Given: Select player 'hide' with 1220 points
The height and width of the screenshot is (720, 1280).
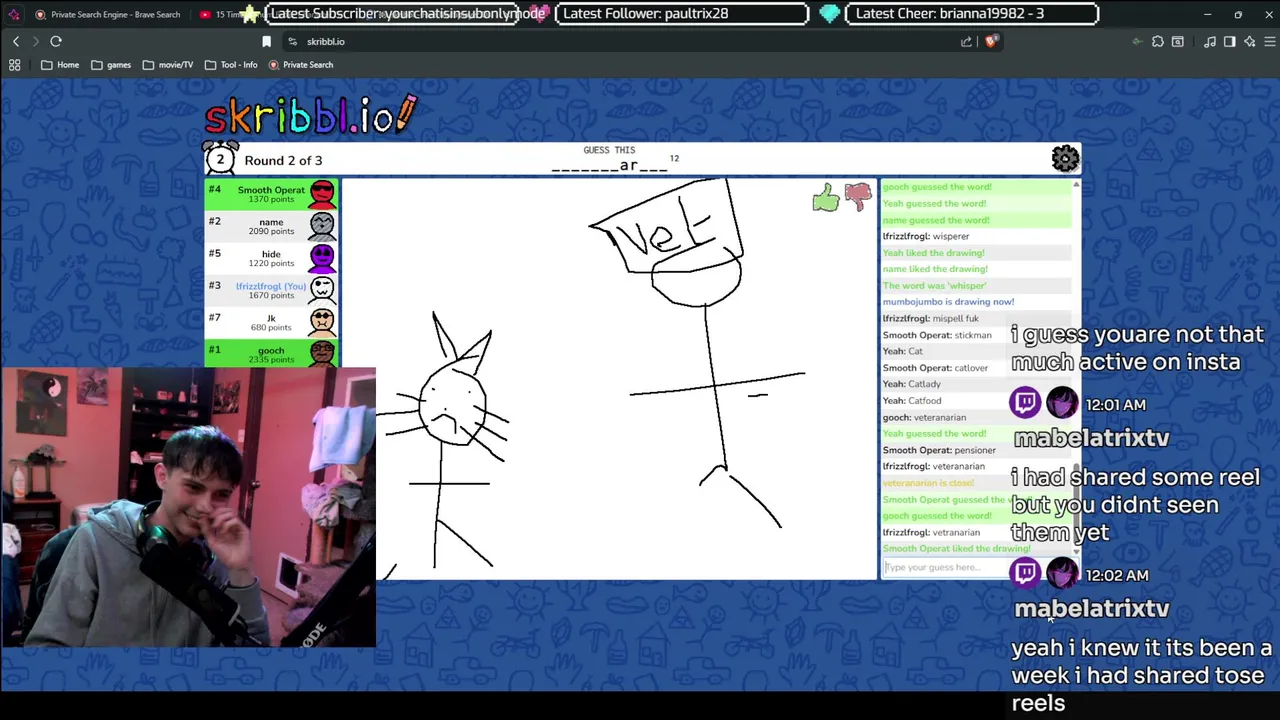Looking at the screenshot, I should pyautogui.click(x=272, y=258).
